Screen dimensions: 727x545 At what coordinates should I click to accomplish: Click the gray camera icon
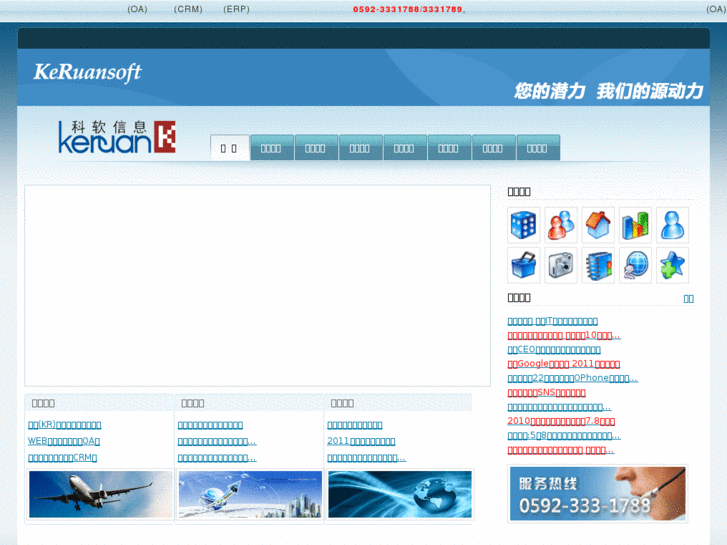pyautogui.click(x=561, y=265)
